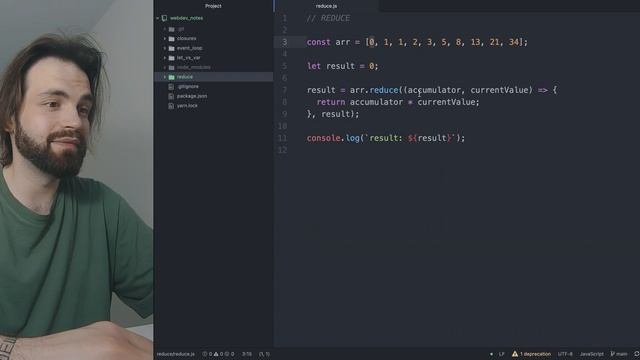640x360 pixels.
Task: Click the main branch name
Action: pos(622,354)
